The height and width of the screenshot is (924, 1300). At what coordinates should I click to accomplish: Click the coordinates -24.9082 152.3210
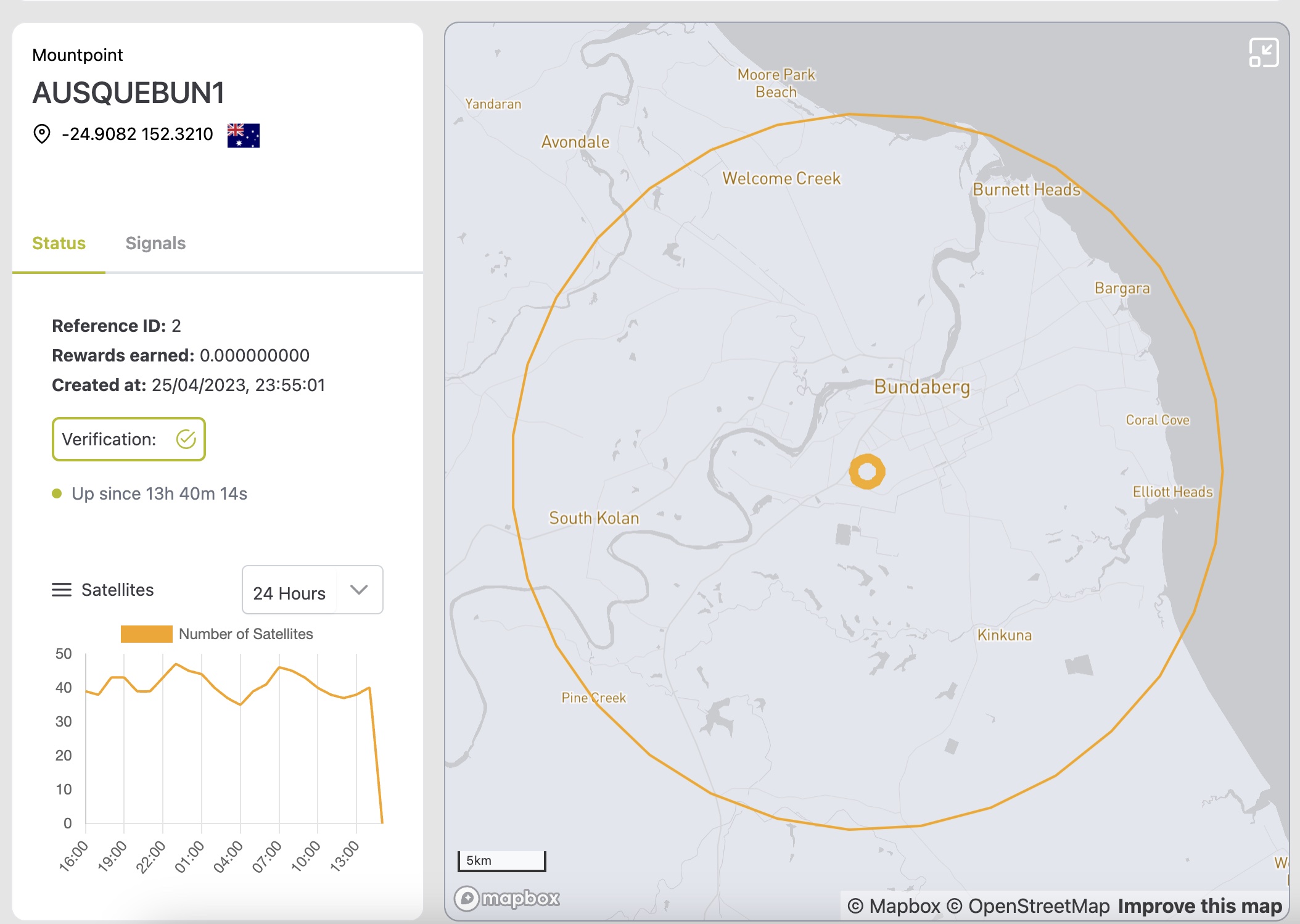click(x=138, y=134)
